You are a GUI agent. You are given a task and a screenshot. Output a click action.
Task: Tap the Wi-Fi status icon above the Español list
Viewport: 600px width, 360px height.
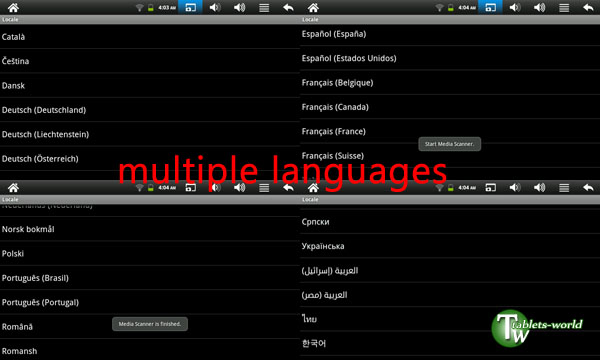440,8
